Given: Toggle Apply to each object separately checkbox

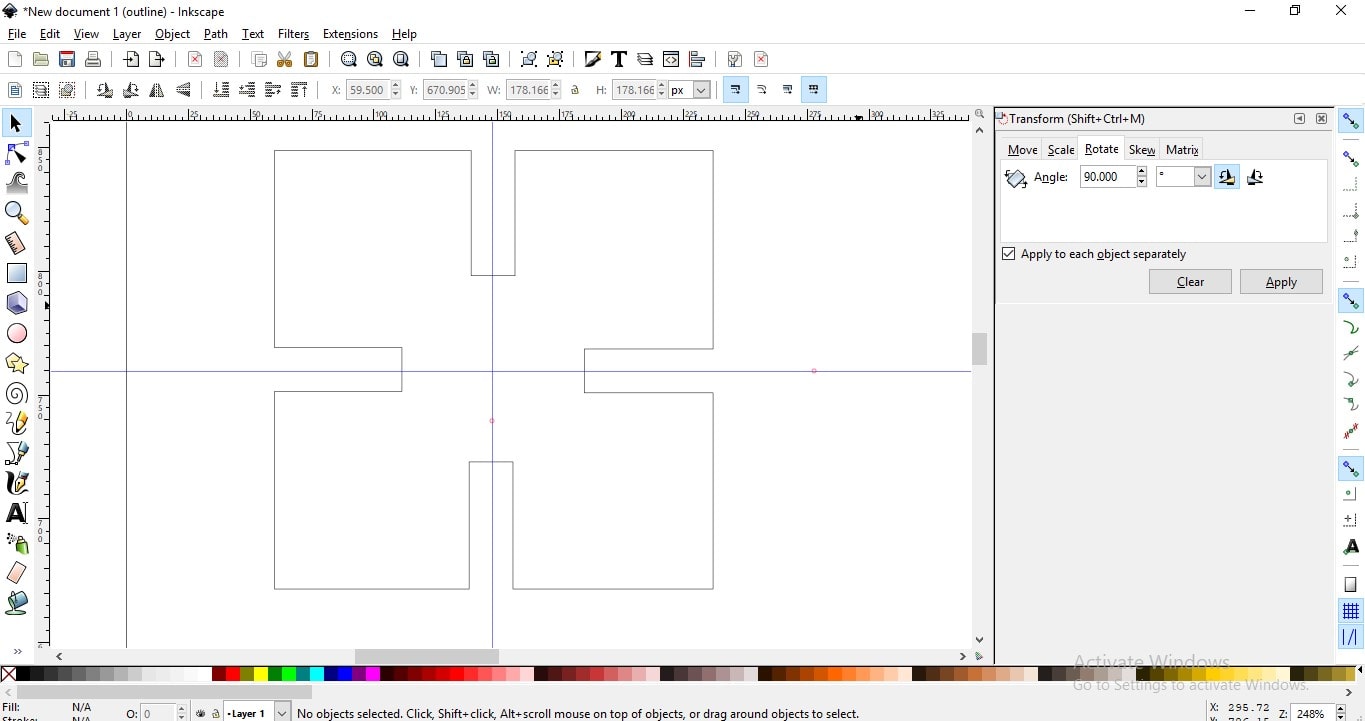Looking at the screenshot, I should point(1009,254).
